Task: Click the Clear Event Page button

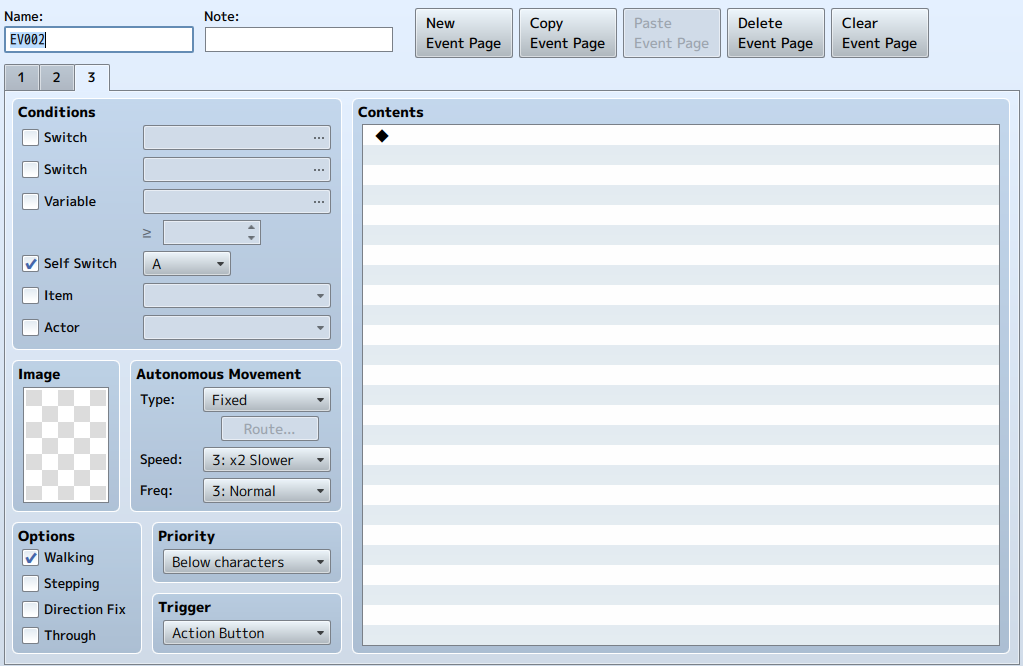Action: point(879,33)
